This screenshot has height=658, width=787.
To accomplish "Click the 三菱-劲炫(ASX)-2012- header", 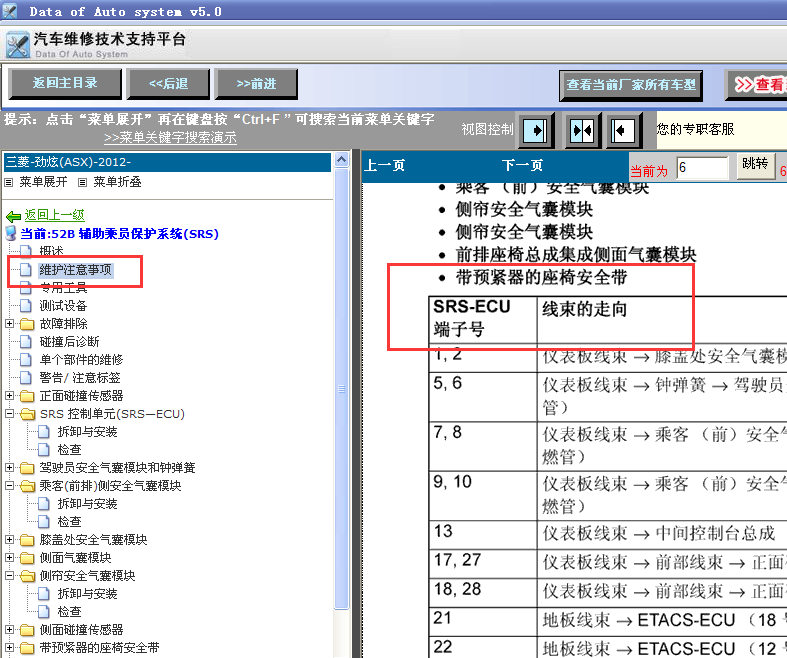I will point(168,162).
